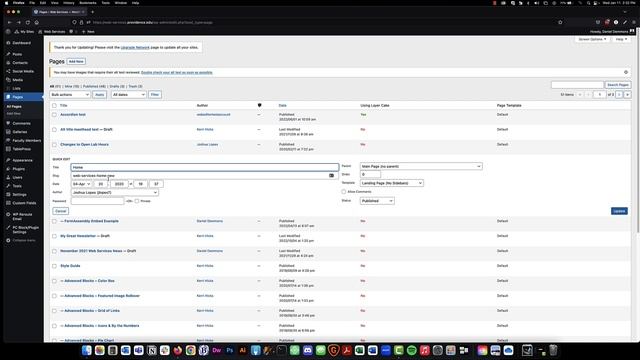Viewport: 640px width, 360px height.
Task: Open the New content admin bar menu
Action: click(88, 31)
